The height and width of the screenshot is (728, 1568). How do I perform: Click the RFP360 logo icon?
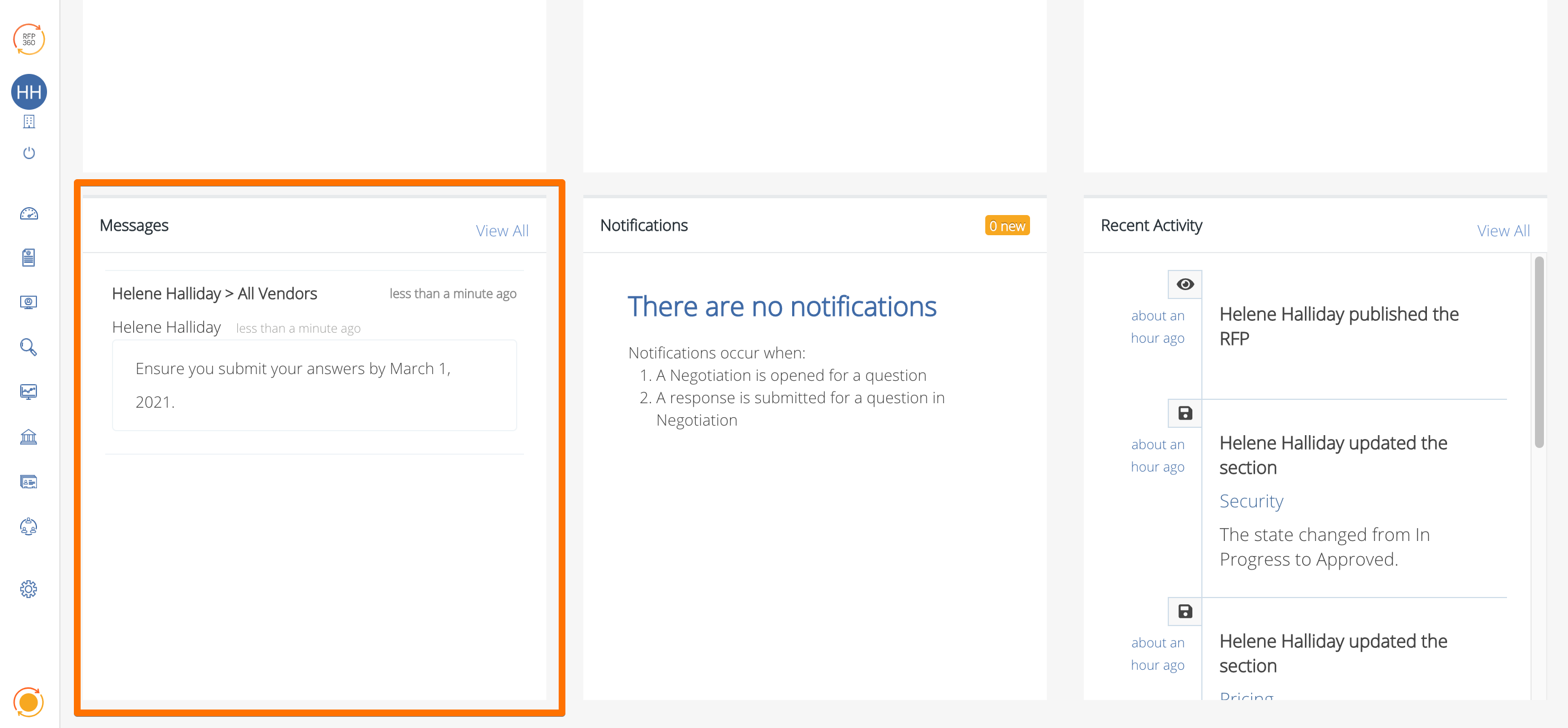[x=29, y=40]
